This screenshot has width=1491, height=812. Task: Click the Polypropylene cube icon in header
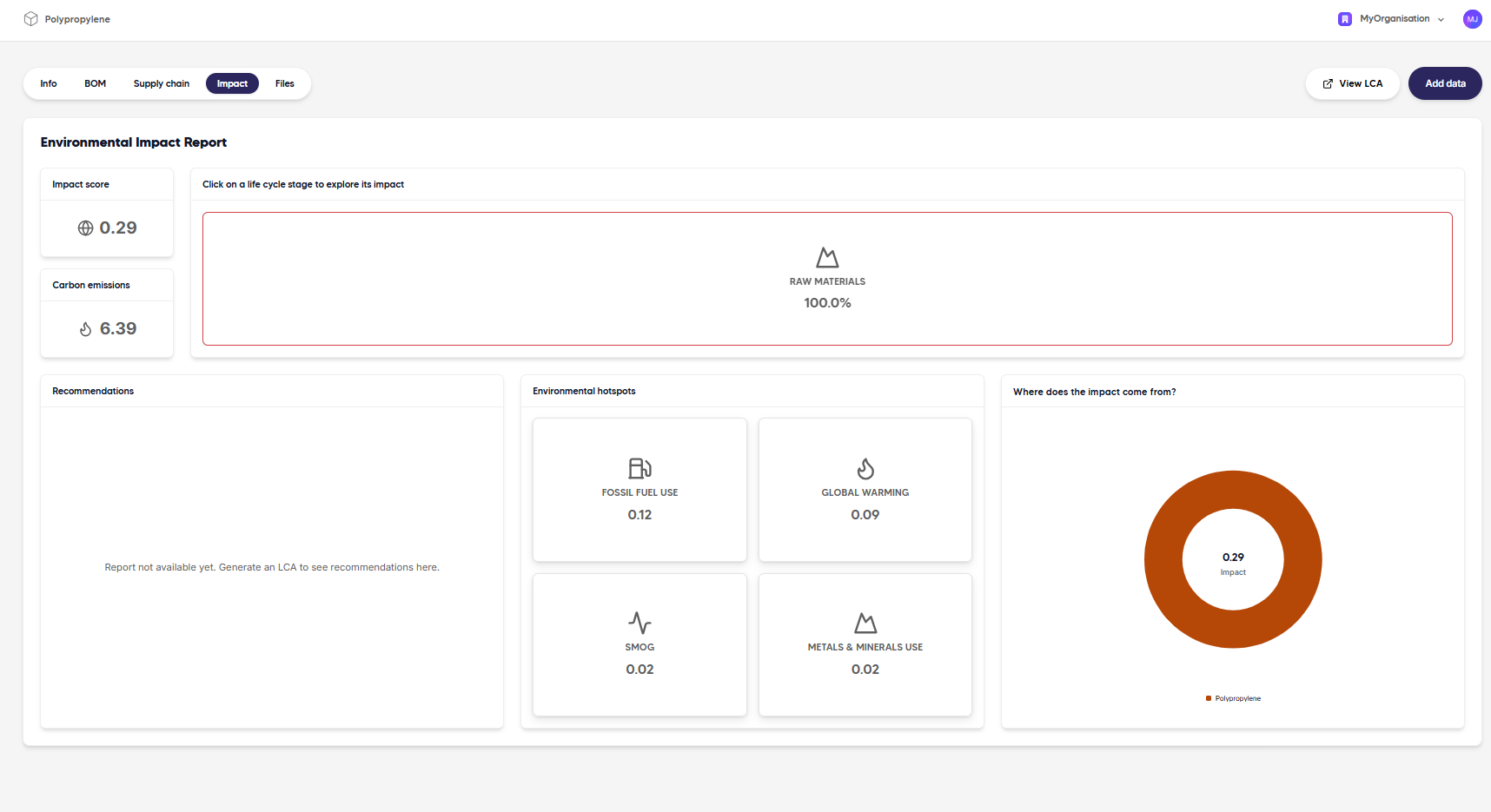point(31,19)
